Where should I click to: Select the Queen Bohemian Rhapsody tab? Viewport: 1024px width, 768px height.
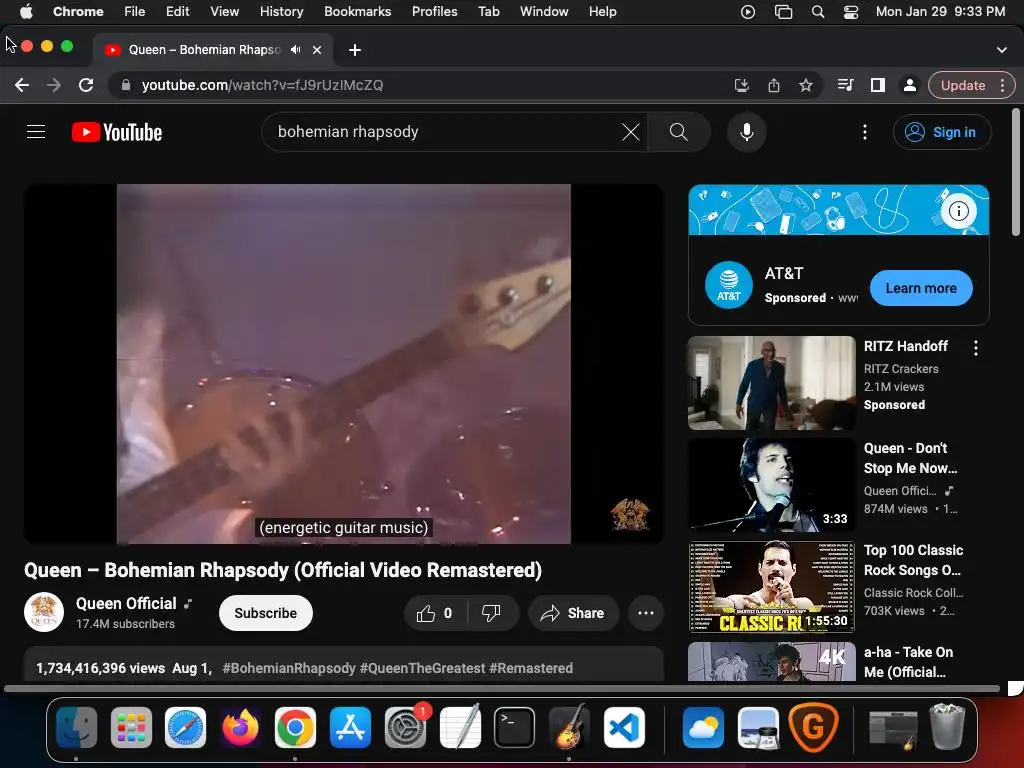[213, 50]
